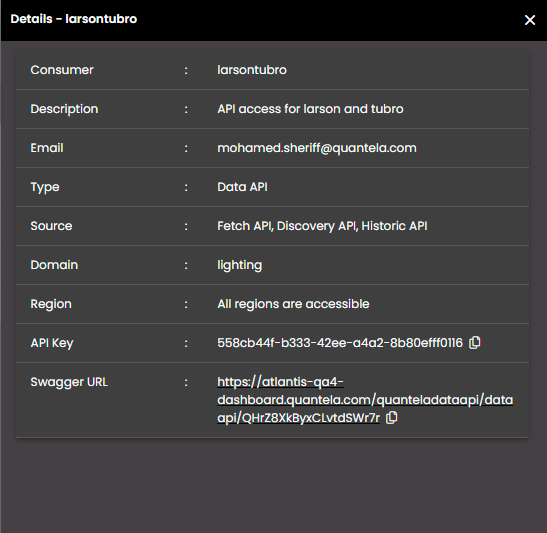Click the 'Description' field label
Screen dimensions: 547x533
(x=64, y=109)
